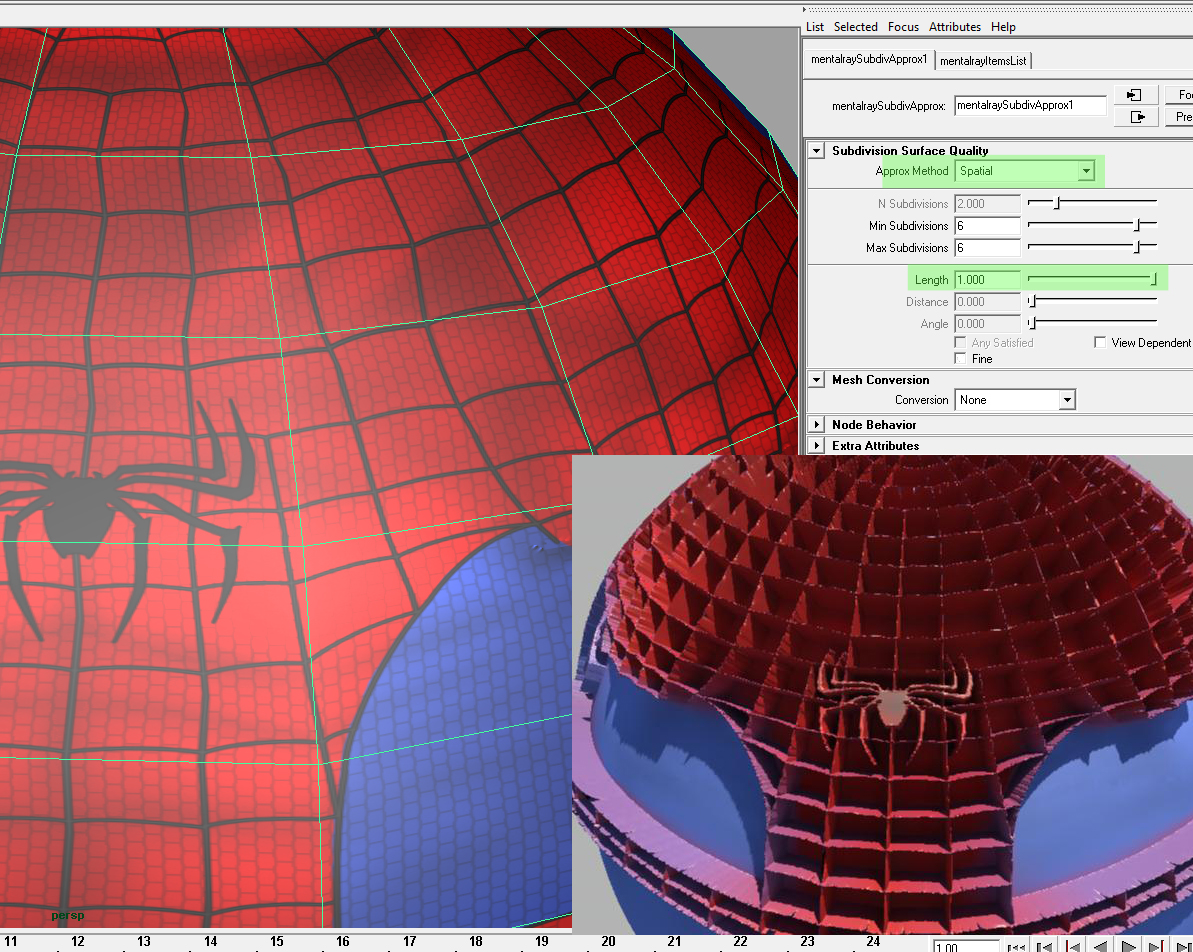Click the Length value field

point(987,279)
